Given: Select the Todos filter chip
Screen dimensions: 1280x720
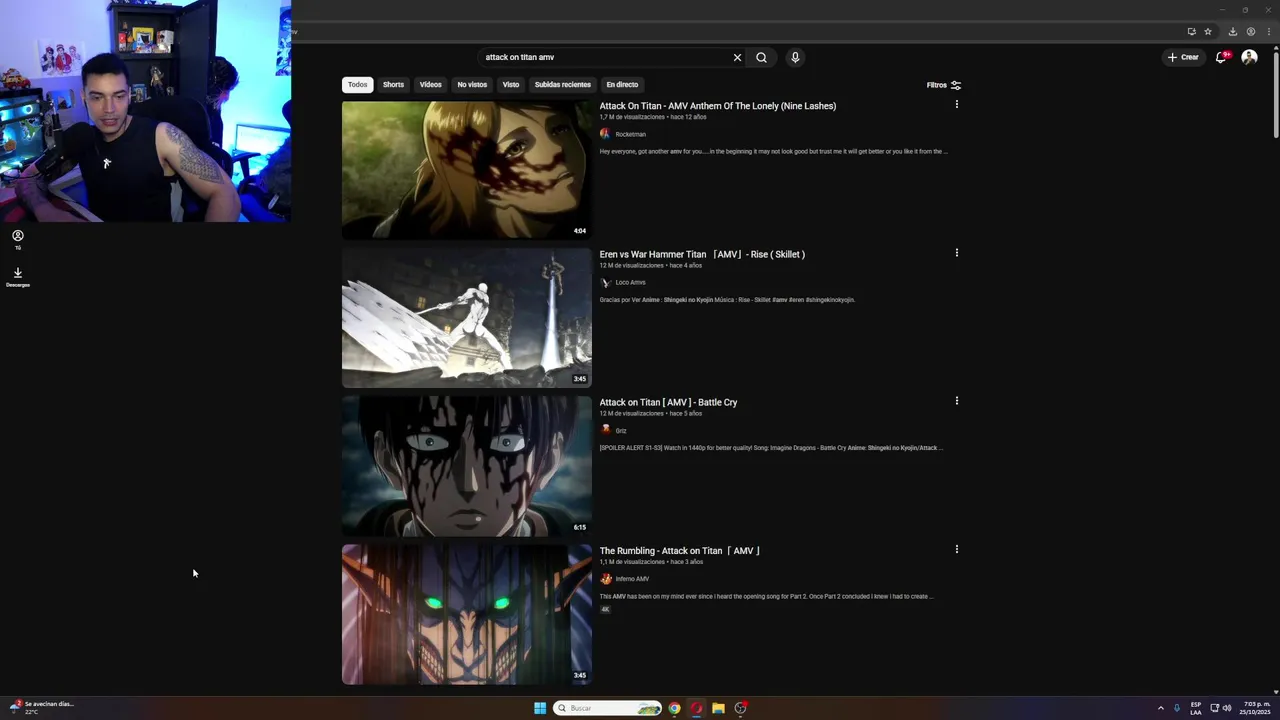Looking at the screenshot, I should pos(357,85).
